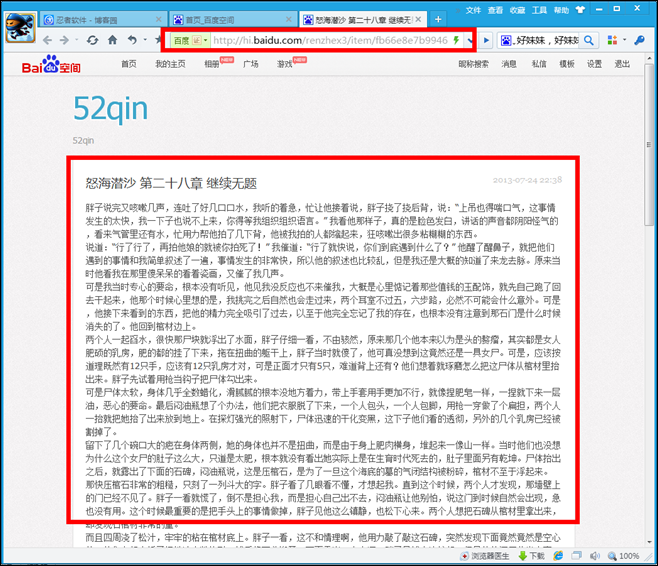
Task: Open the 工具 menu
Action: [539, 10]
